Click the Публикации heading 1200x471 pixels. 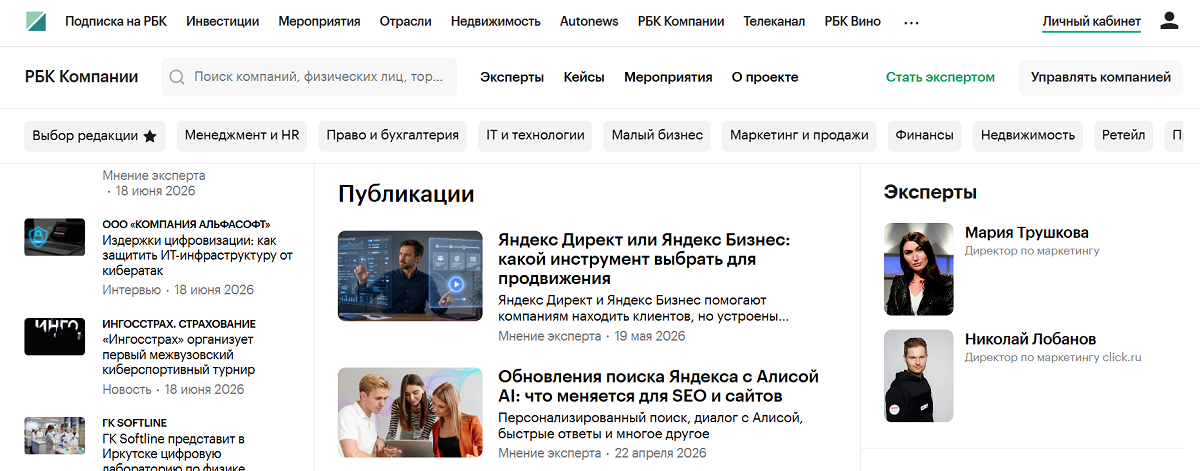pos(406,194)
